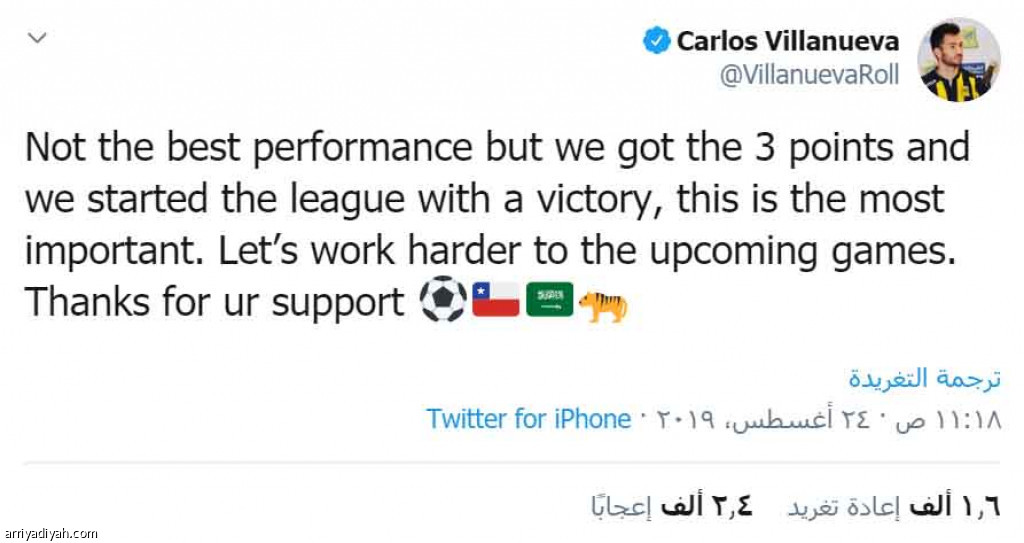Screen dimensions: 1024x543
Task: Click the Saudi Arabia flag emoji
Action: click(x=549, y=299)
